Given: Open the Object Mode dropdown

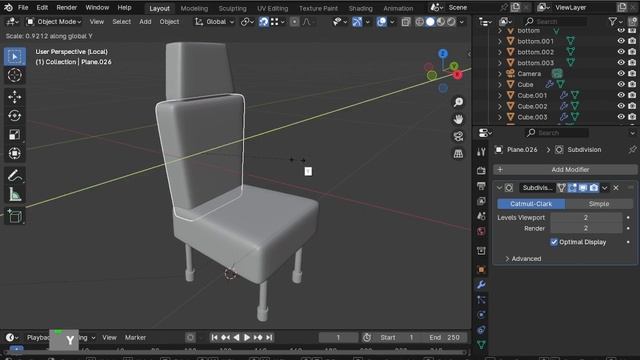Looking at the screenshot, I should click(54, 22).
